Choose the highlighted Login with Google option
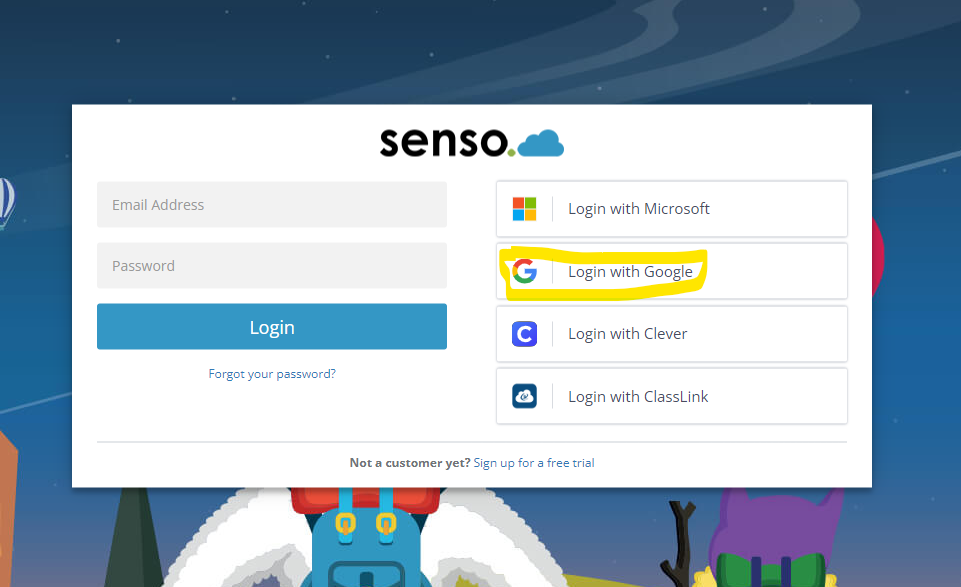This screenshot has height=587, width=961. click(x=672, y=271)
